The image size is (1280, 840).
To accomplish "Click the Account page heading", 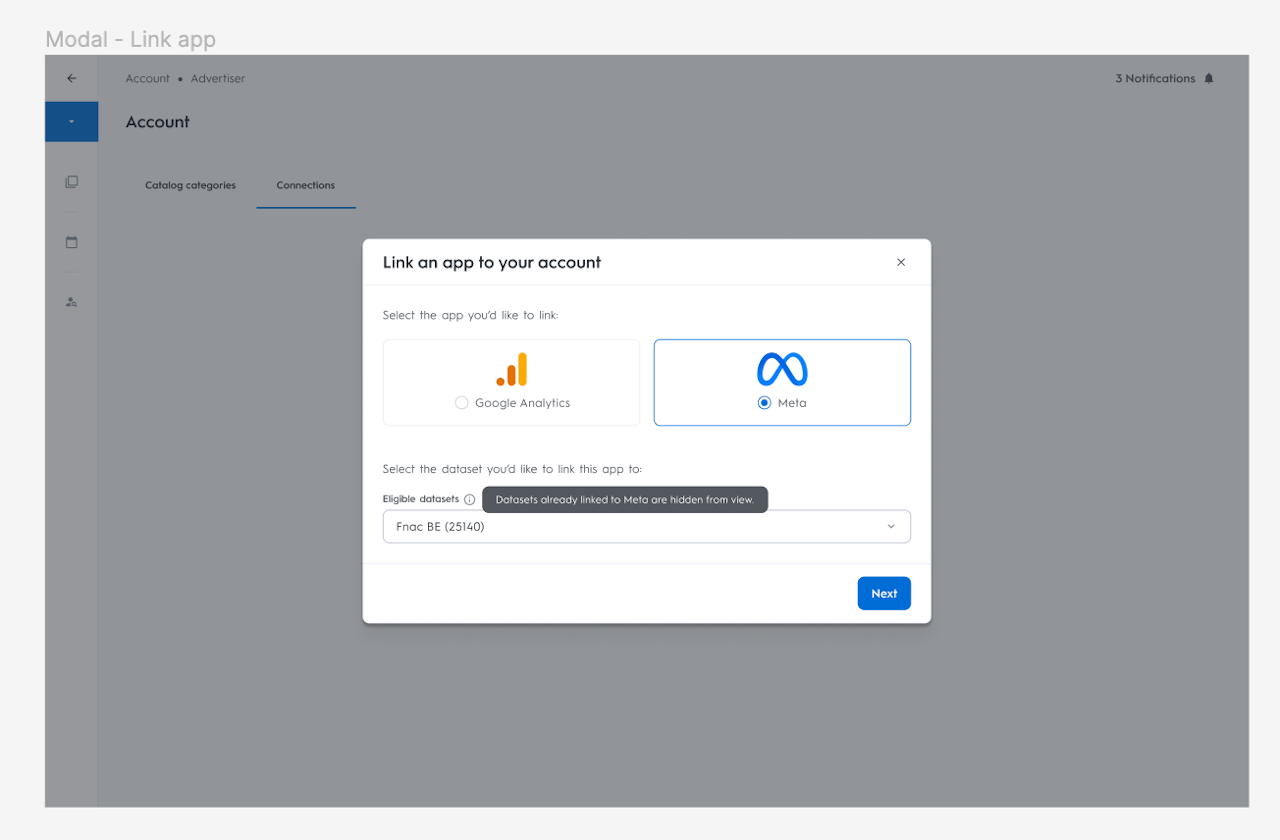I will point(158,122).
